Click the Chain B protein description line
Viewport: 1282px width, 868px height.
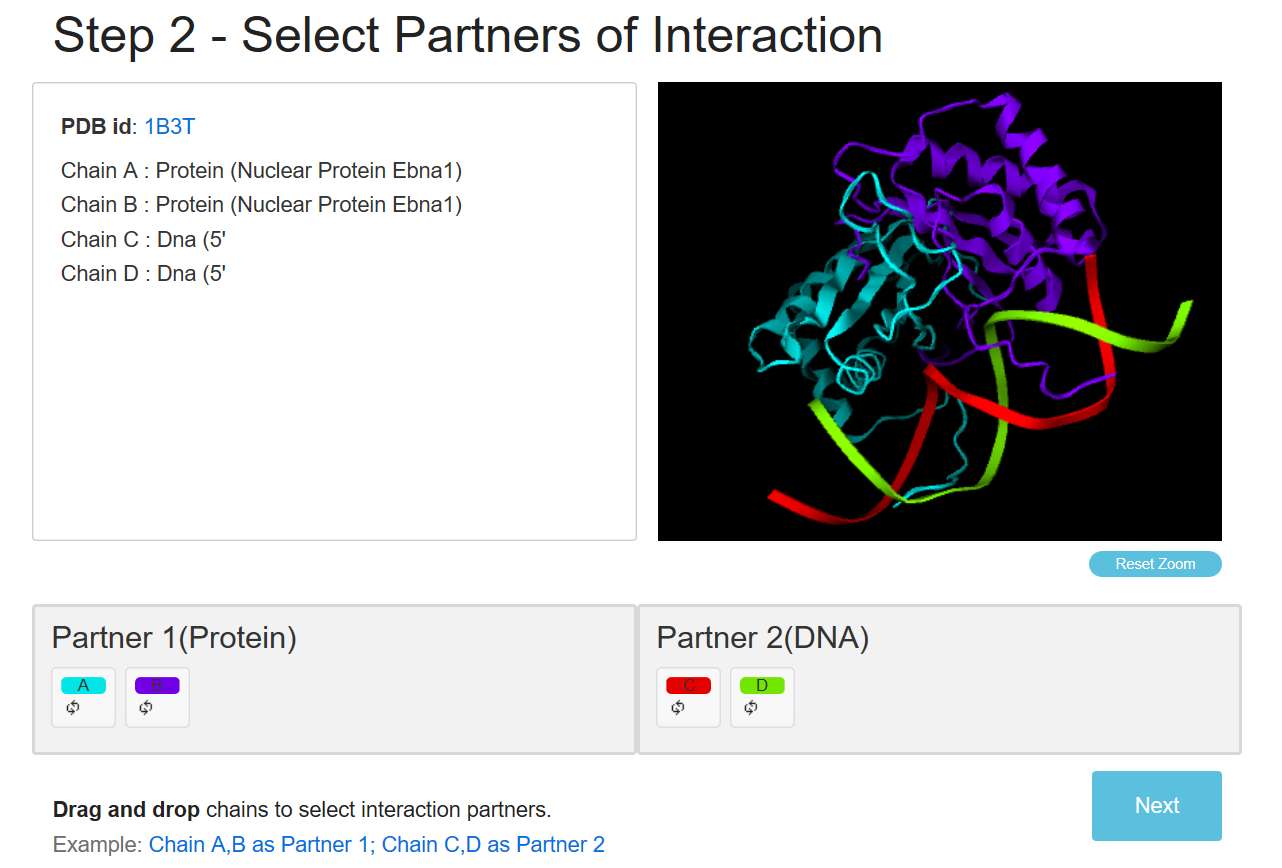point(261,205)
